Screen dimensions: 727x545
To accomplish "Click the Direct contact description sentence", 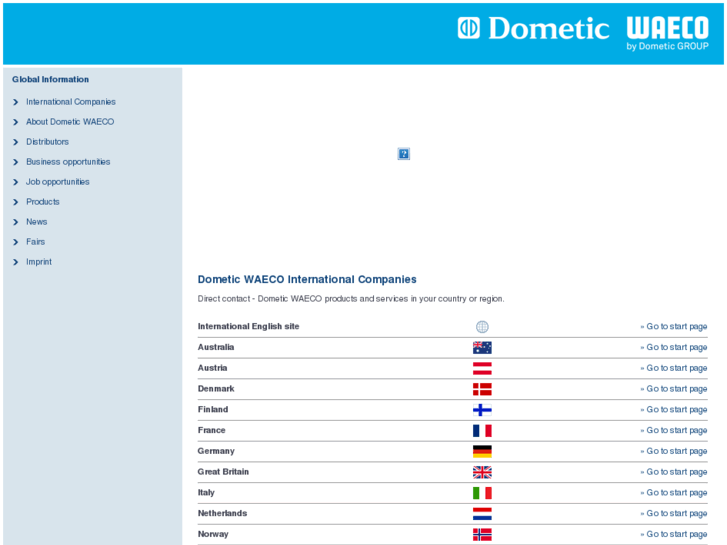I will tap(351, 299).
